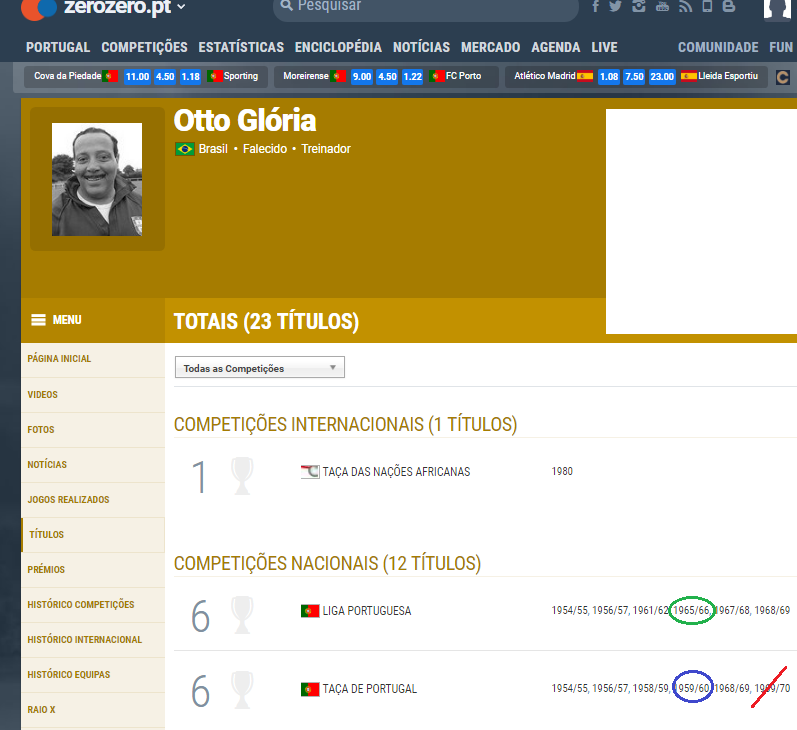The image size is (797, 730).
Task: Click the trophy icon beside Liga Portuguesa count
Action: tap(242, 615)
